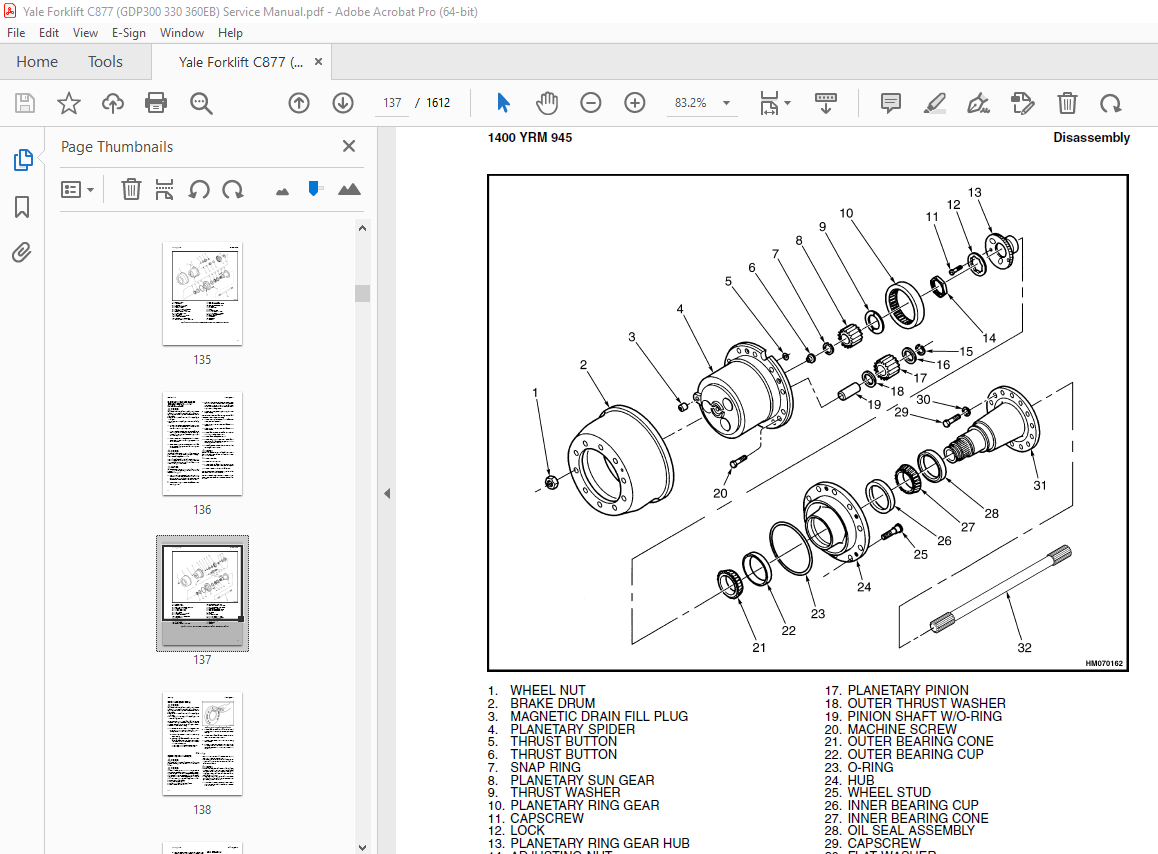Add a sticky note comment
1158x854 pixels.
[x=891, y=103]
